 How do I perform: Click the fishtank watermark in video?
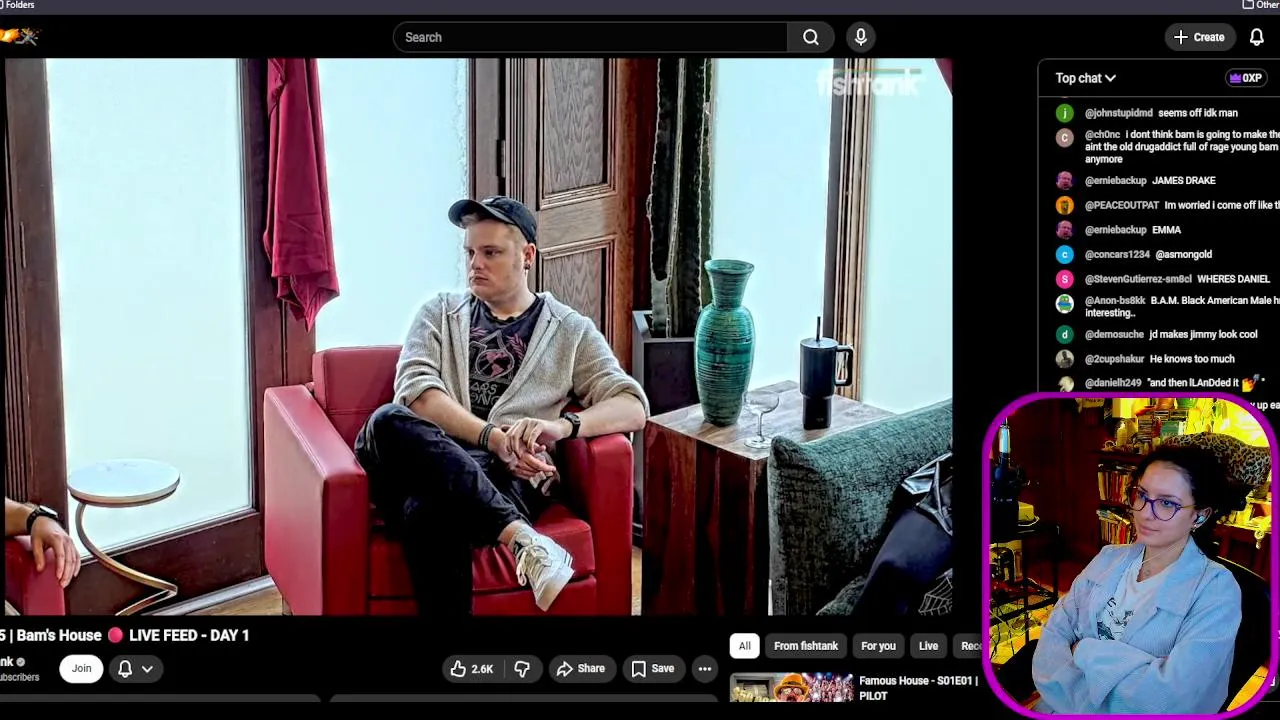coord(868,84)
